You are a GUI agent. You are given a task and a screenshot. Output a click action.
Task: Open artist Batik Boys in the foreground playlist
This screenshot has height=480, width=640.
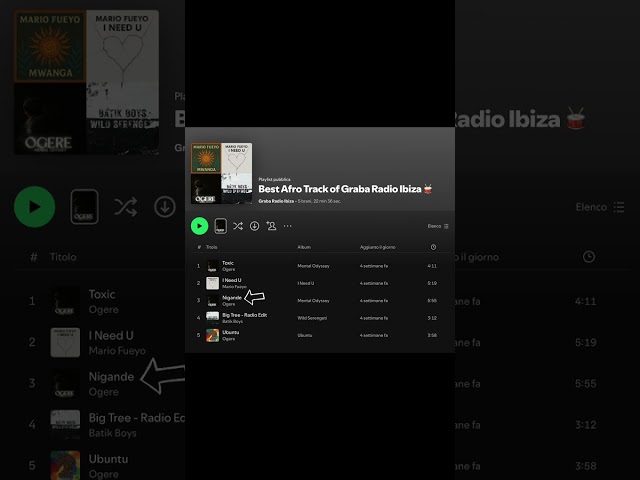tap(232, 322)
